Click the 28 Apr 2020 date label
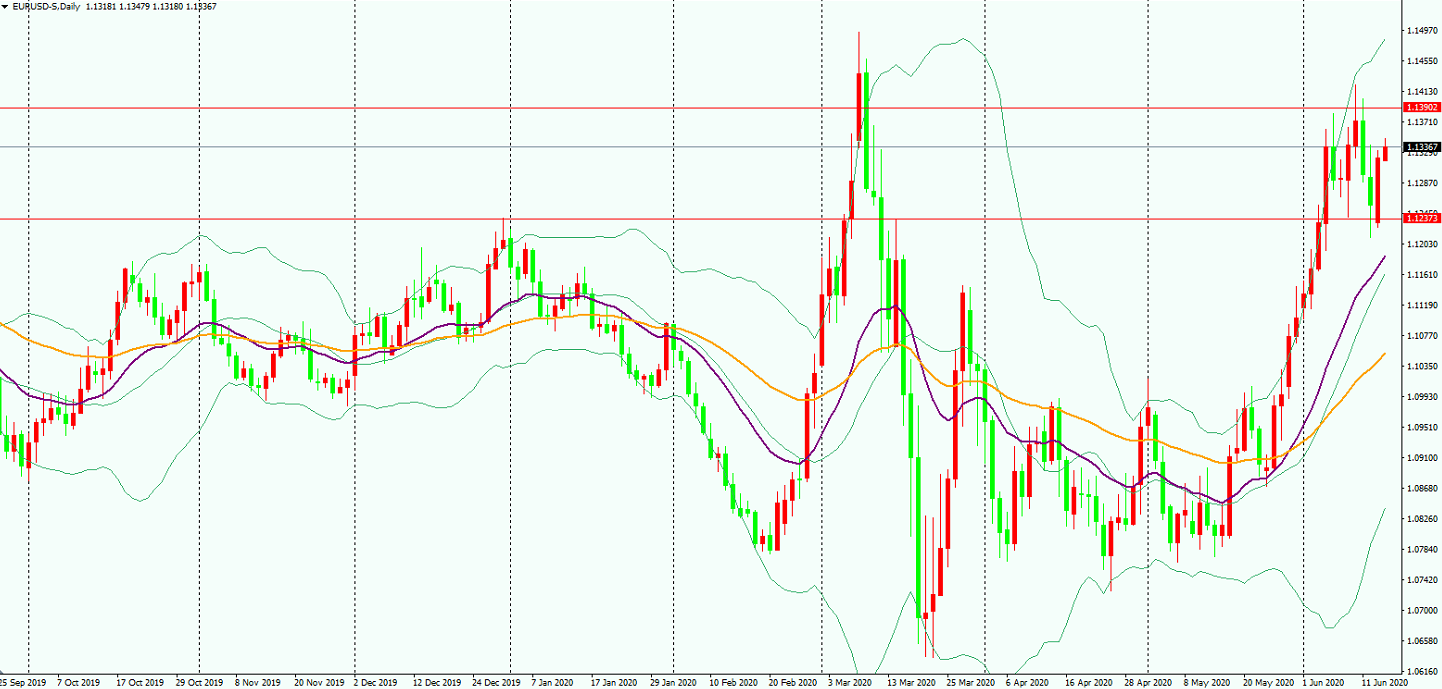The image size is (1442, 689). pos(1146,682)
